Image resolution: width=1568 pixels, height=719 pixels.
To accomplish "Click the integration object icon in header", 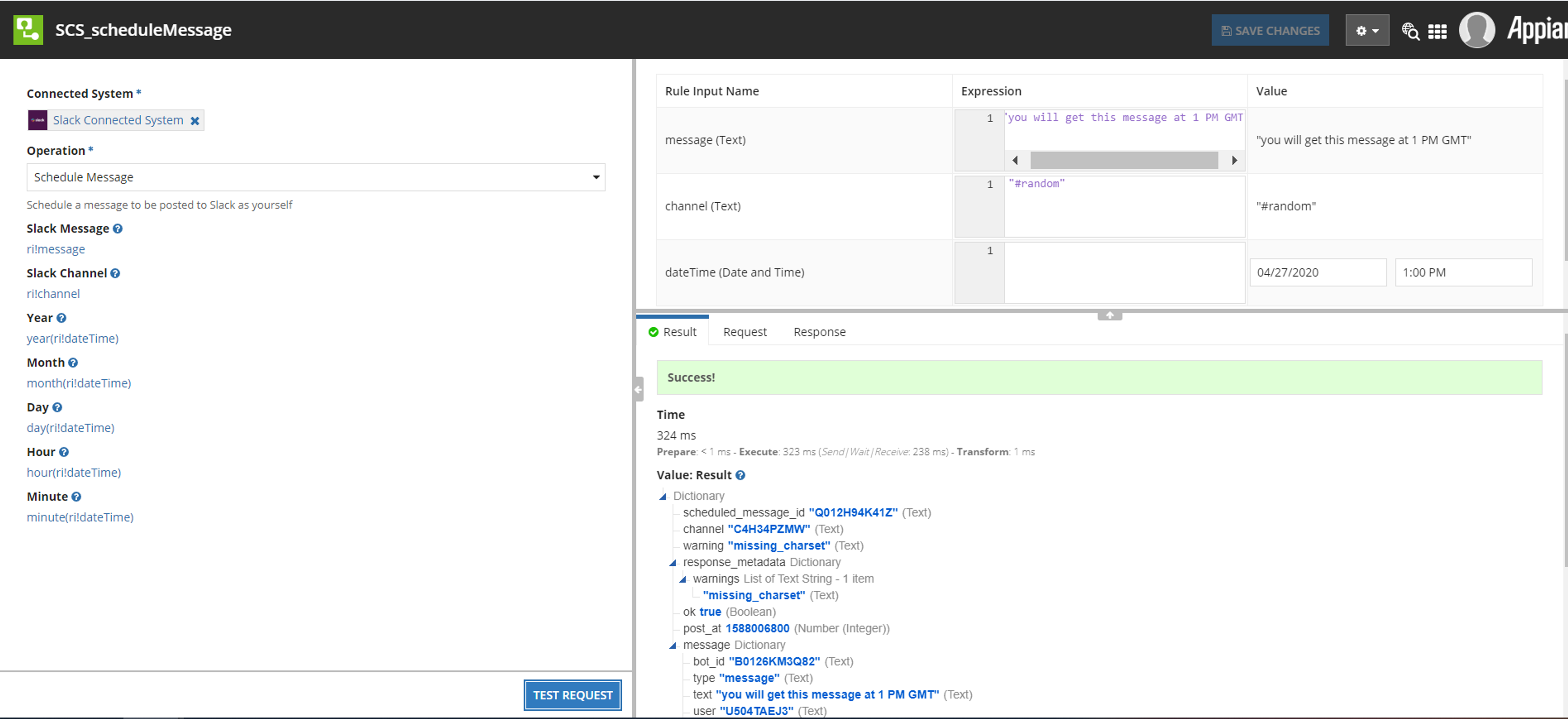I will (x=28, y=30).
